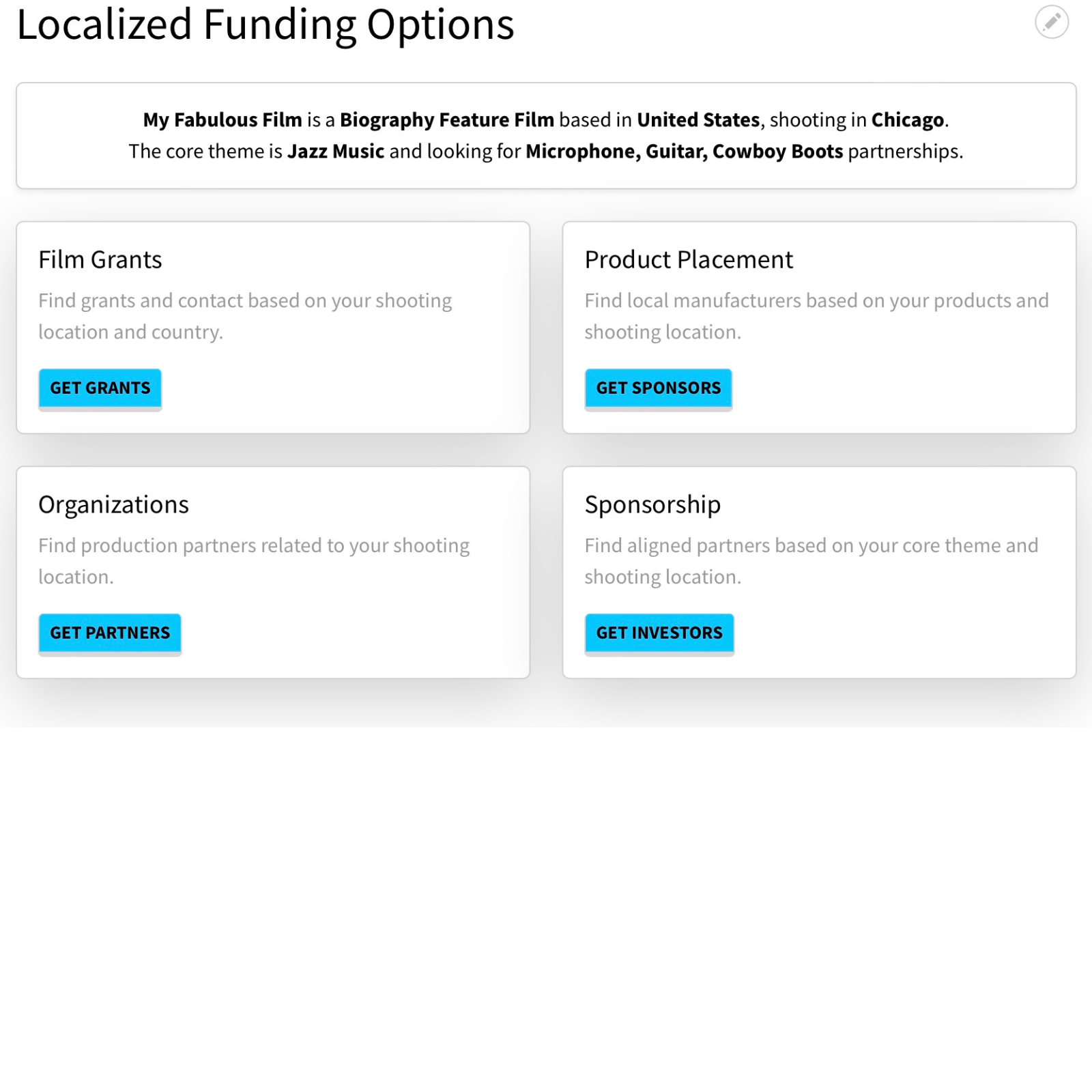Click the Localized Funding Options title
This screenshot has width=1092, height=1092.
click(x=266, y=25)
